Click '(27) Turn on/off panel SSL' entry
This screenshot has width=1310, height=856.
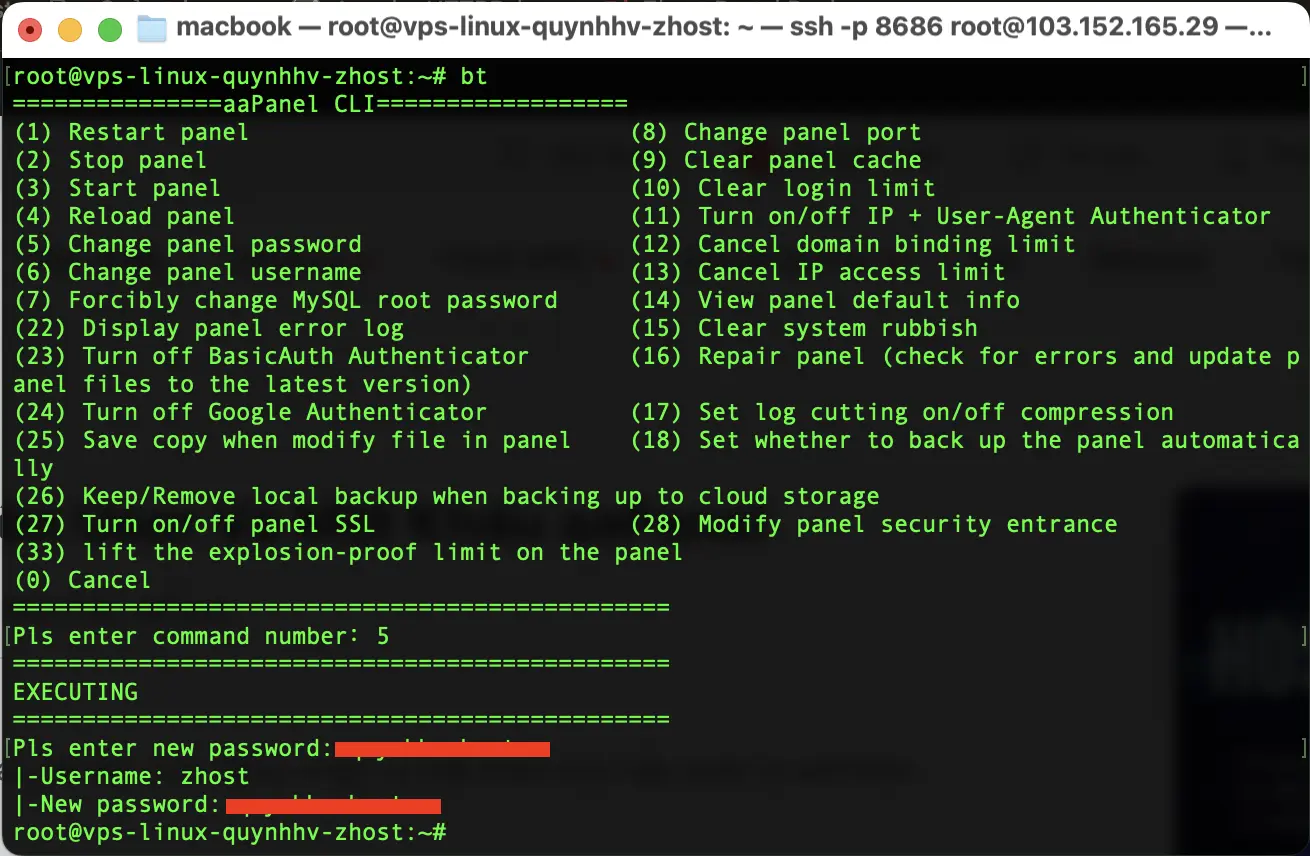point(194,525)
